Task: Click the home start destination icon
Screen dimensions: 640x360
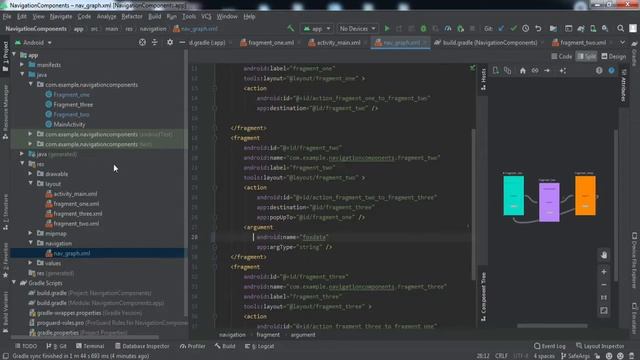Action: [522, 71]
